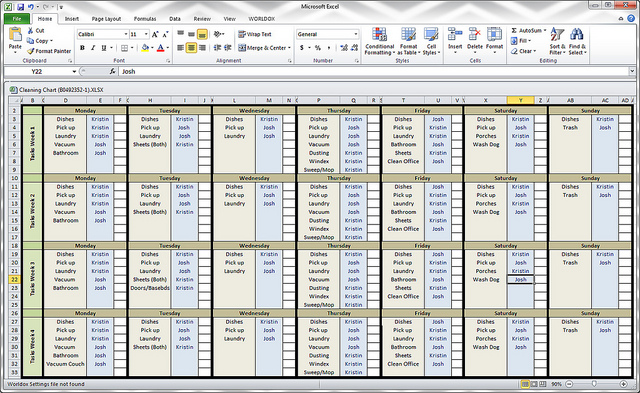Screen dimensions: 640x393
Task: Adjust the zoom slider handle
Action: coord(594,384)
